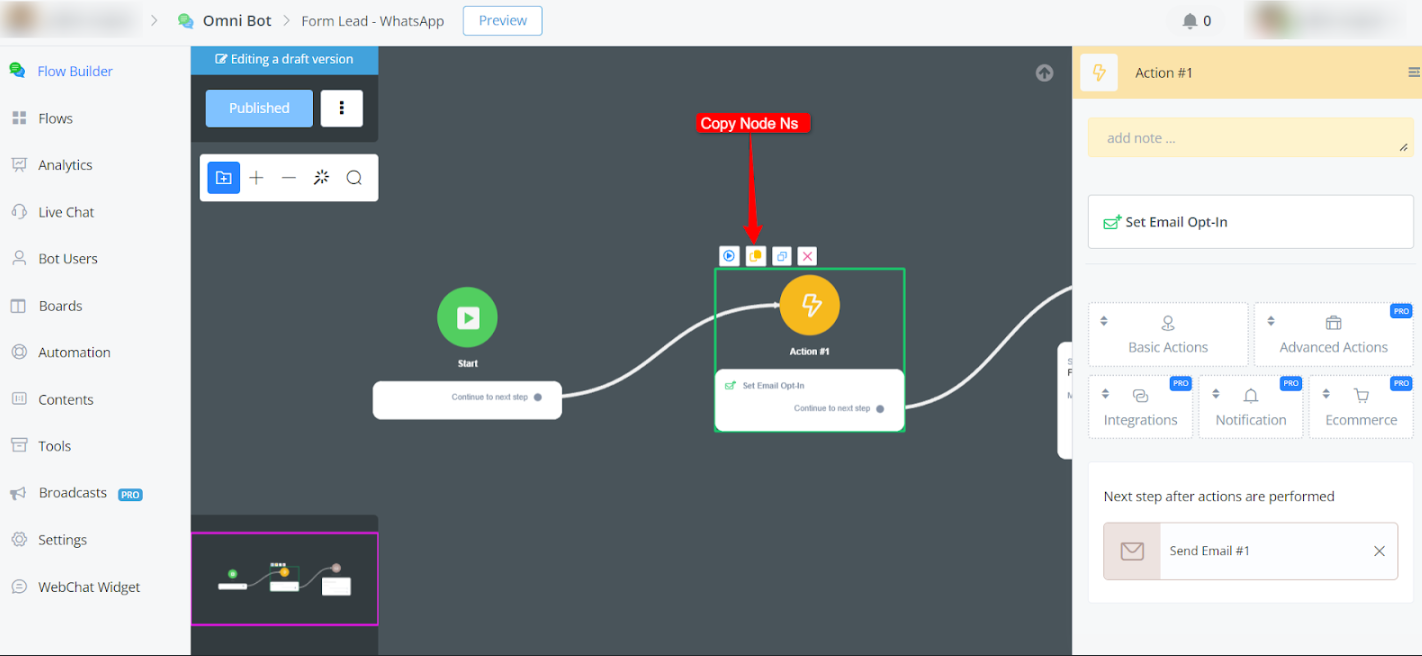Open the search magnifier in canvas toolbar

click(x=354, y=178)
